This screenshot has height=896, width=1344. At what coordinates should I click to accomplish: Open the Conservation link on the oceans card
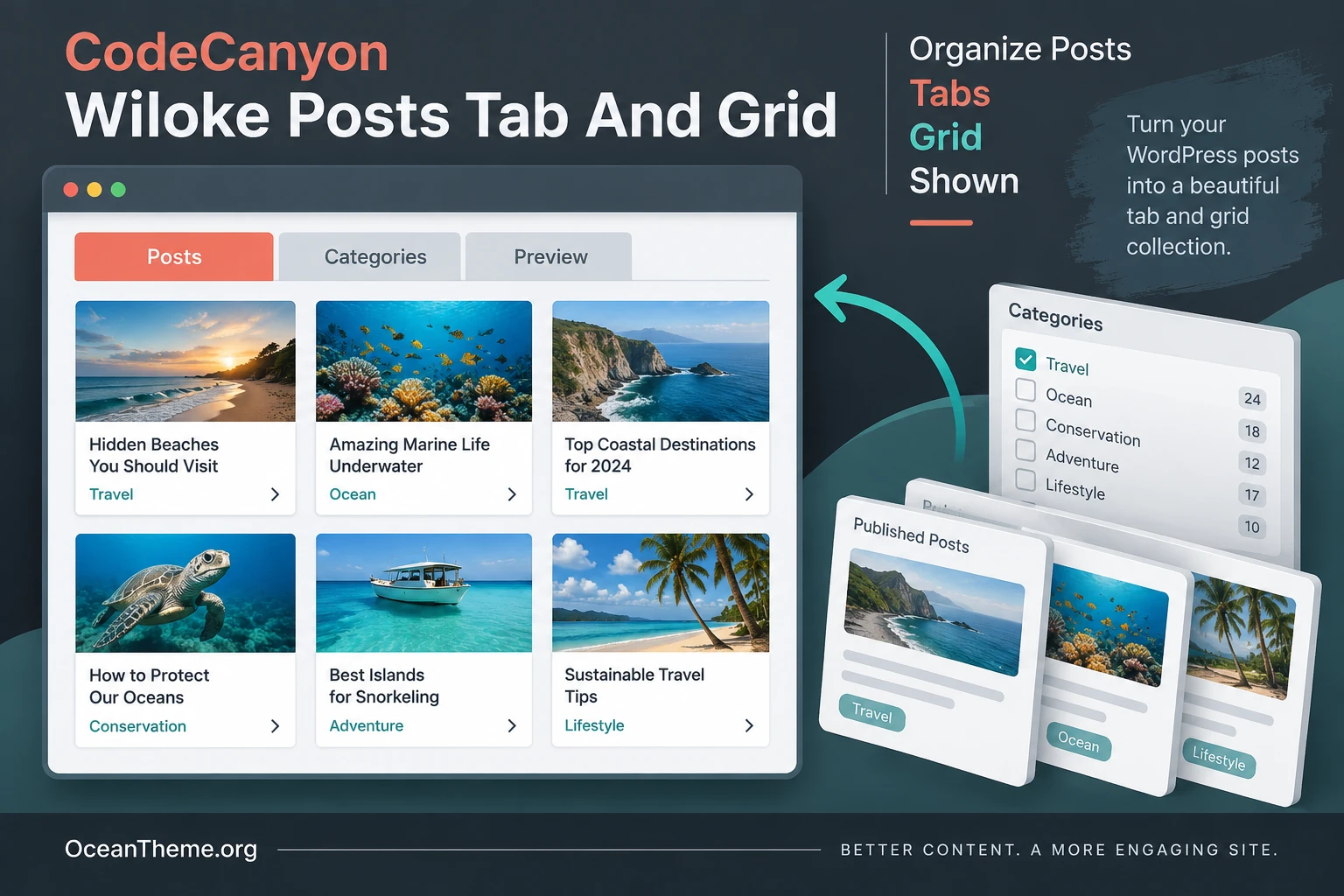coord(137,726)
